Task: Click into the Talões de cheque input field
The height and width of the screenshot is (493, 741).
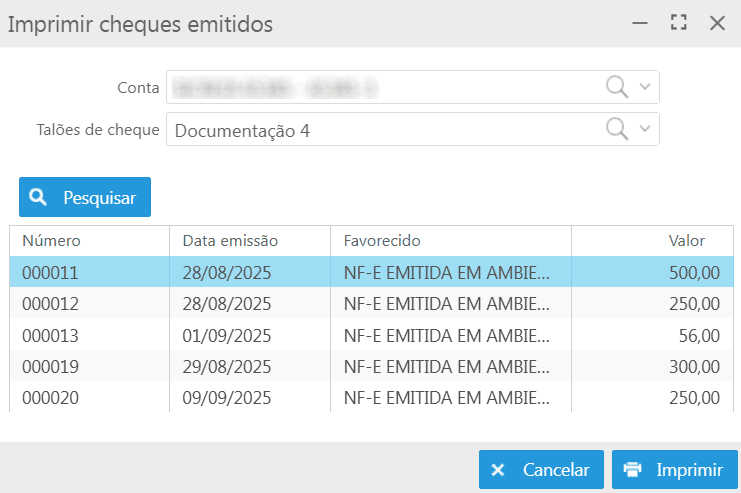Action: click(380, 129)
